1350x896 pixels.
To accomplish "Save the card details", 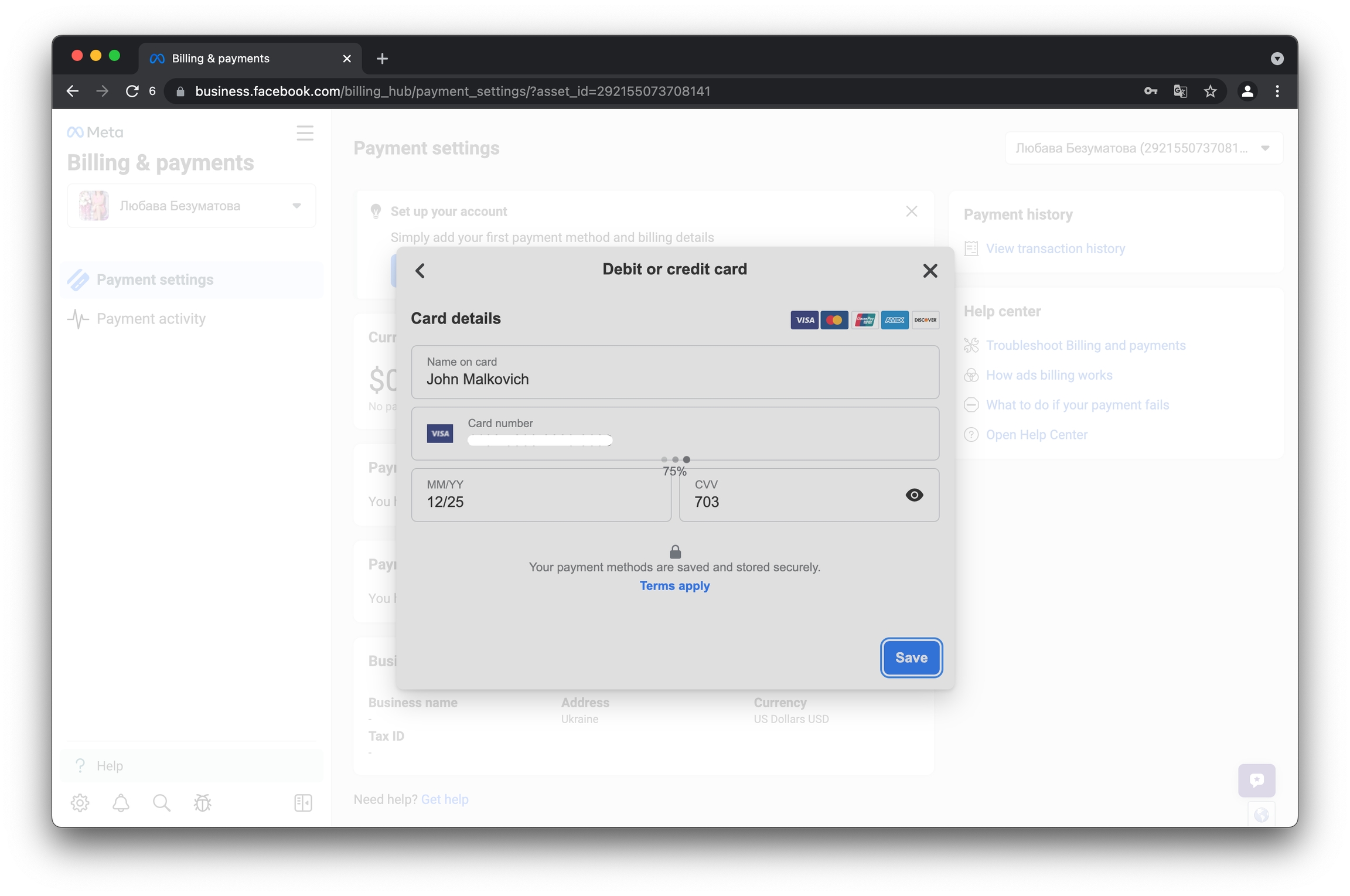I will pos(911,657).
